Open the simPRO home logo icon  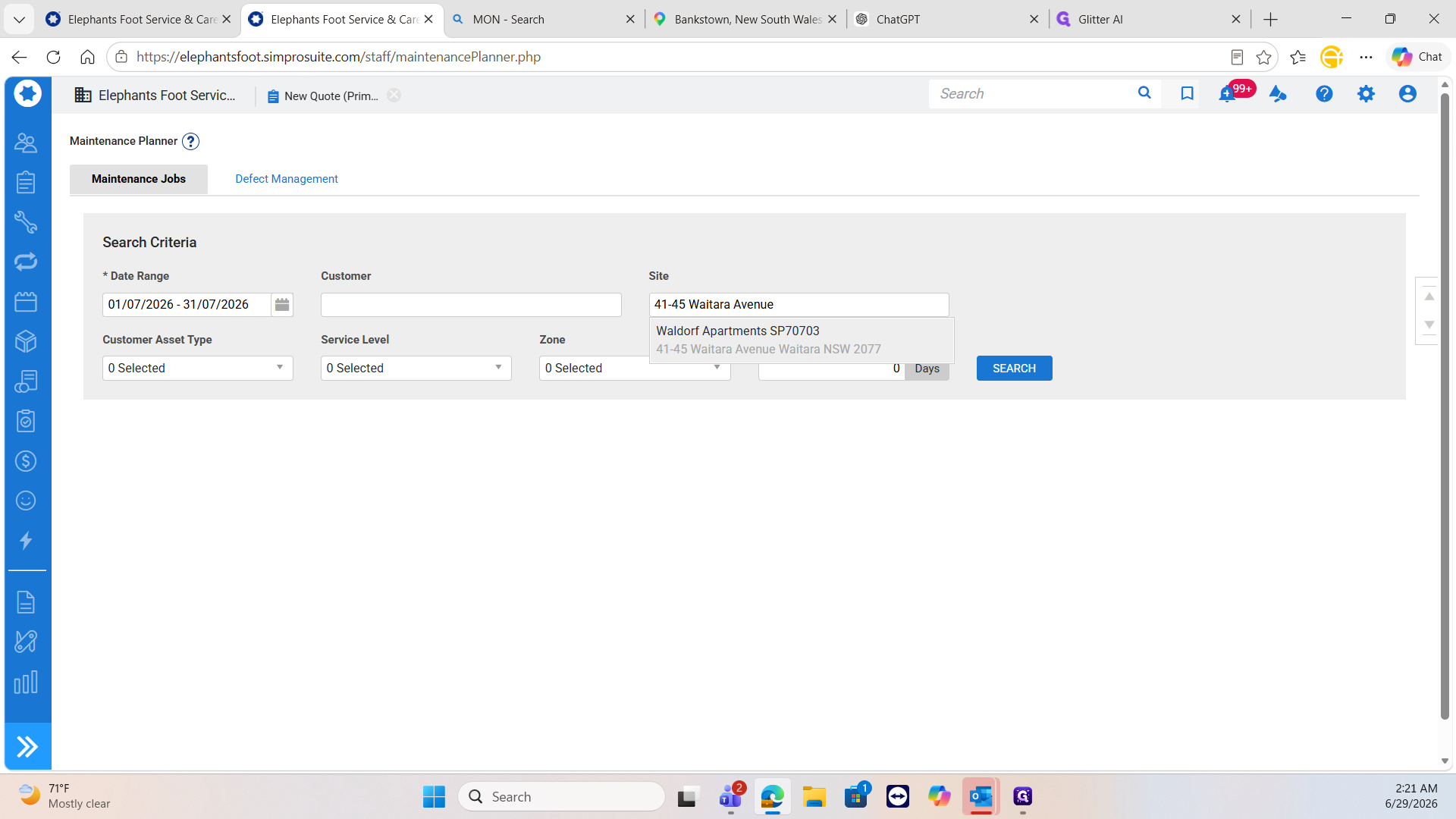[27, 94]
